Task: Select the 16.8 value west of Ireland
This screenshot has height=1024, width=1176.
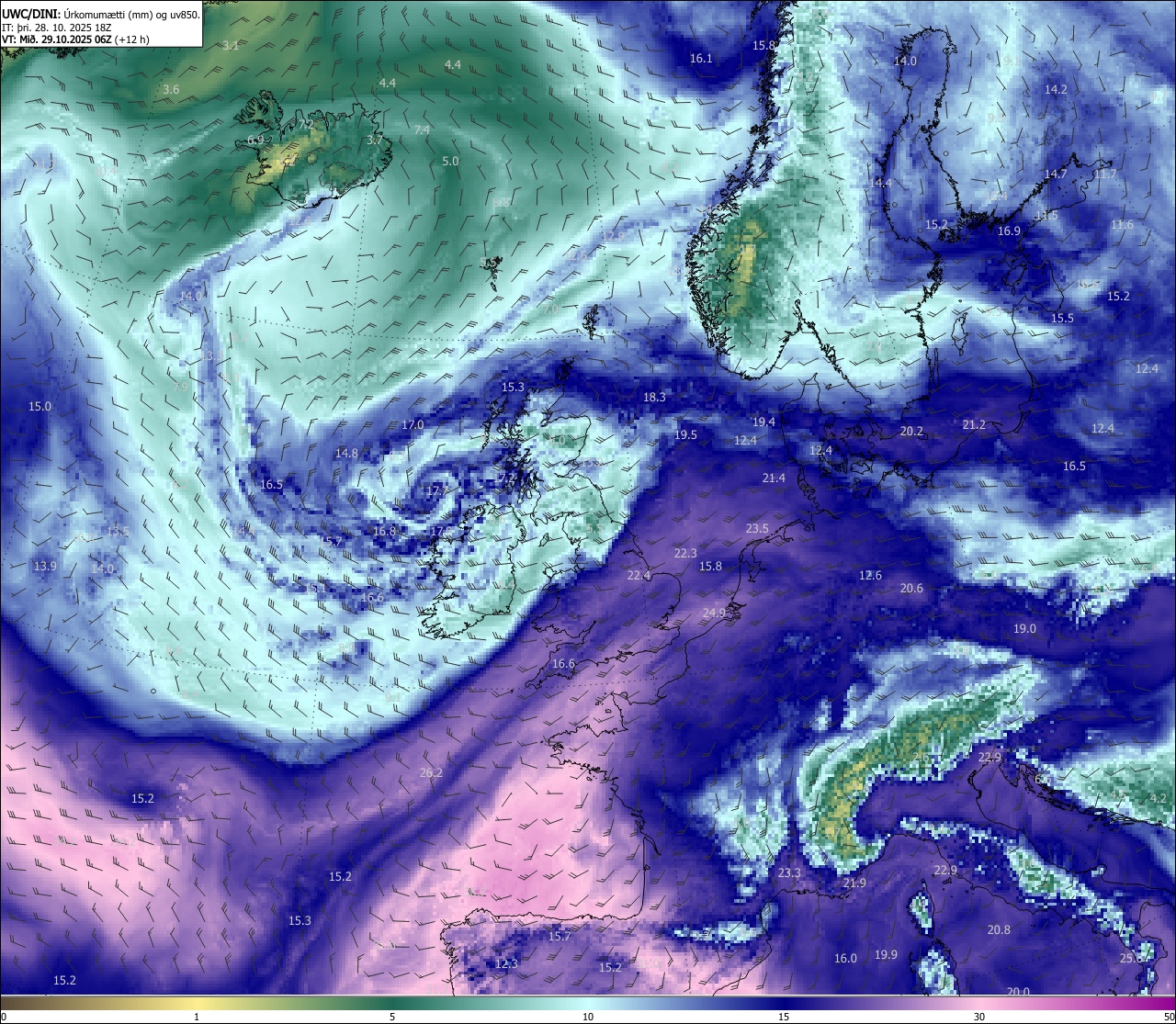Action: click(384, 531)
